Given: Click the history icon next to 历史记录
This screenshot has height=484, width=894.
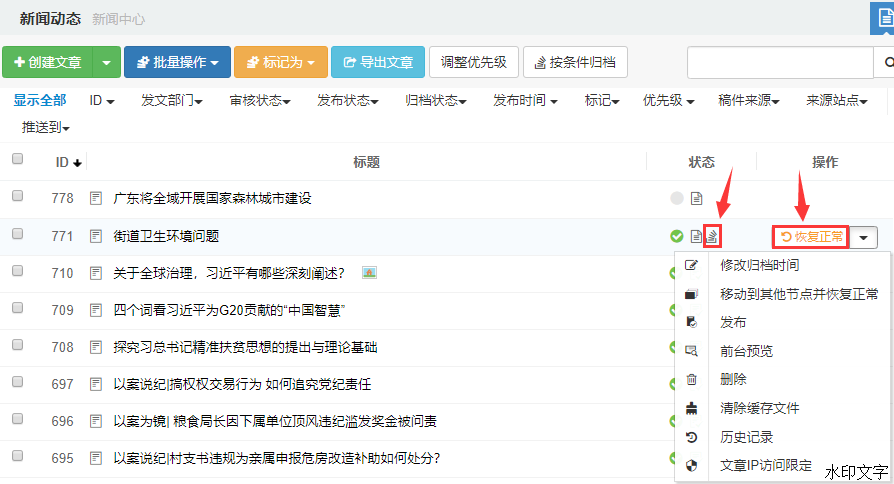Looking at the screenshot, I should click(691, 437).
